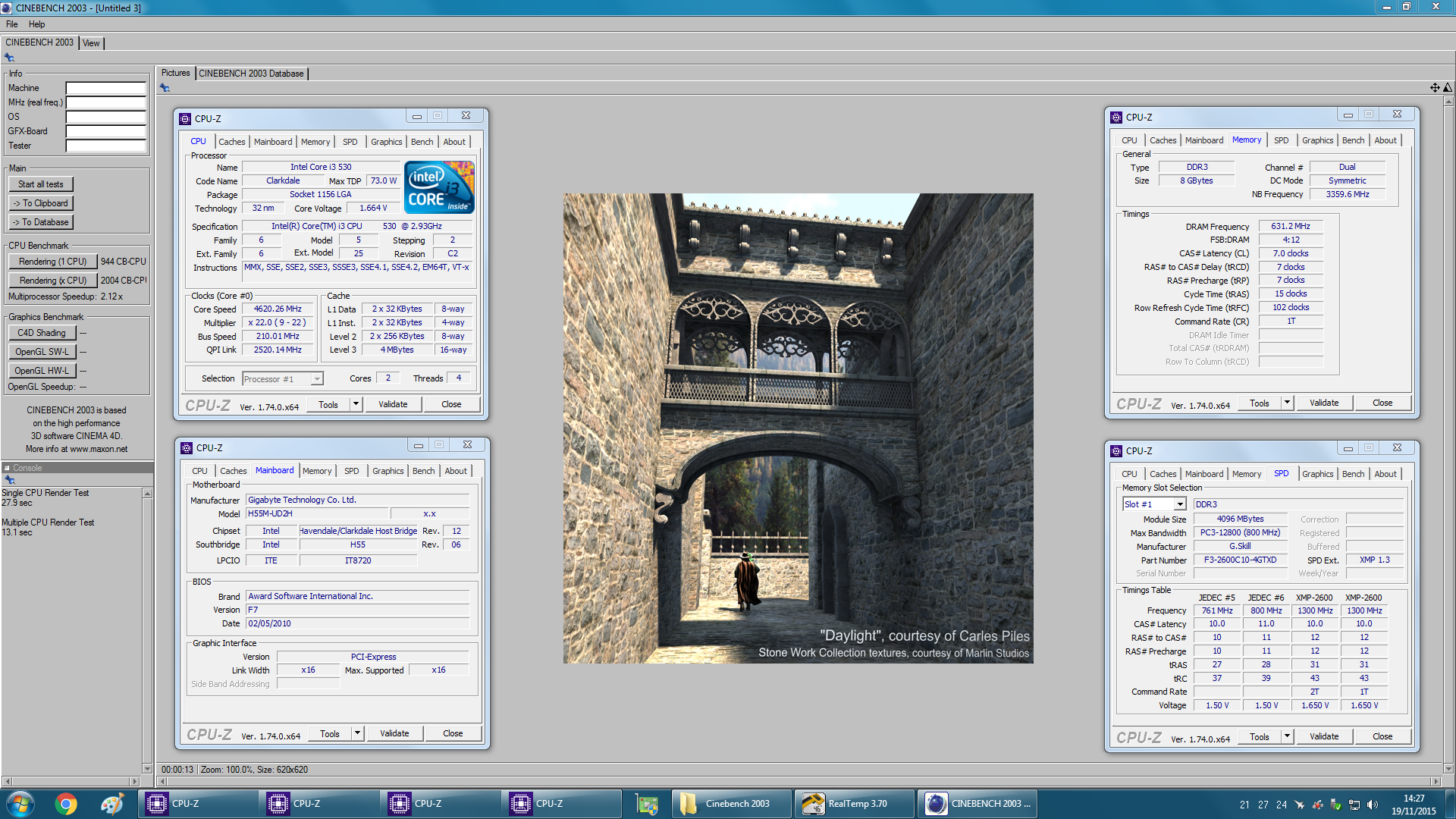The image size is (1456, 819).
Task: Click the CPU-Z icon of the SPD window
Action: (1116, 450)
